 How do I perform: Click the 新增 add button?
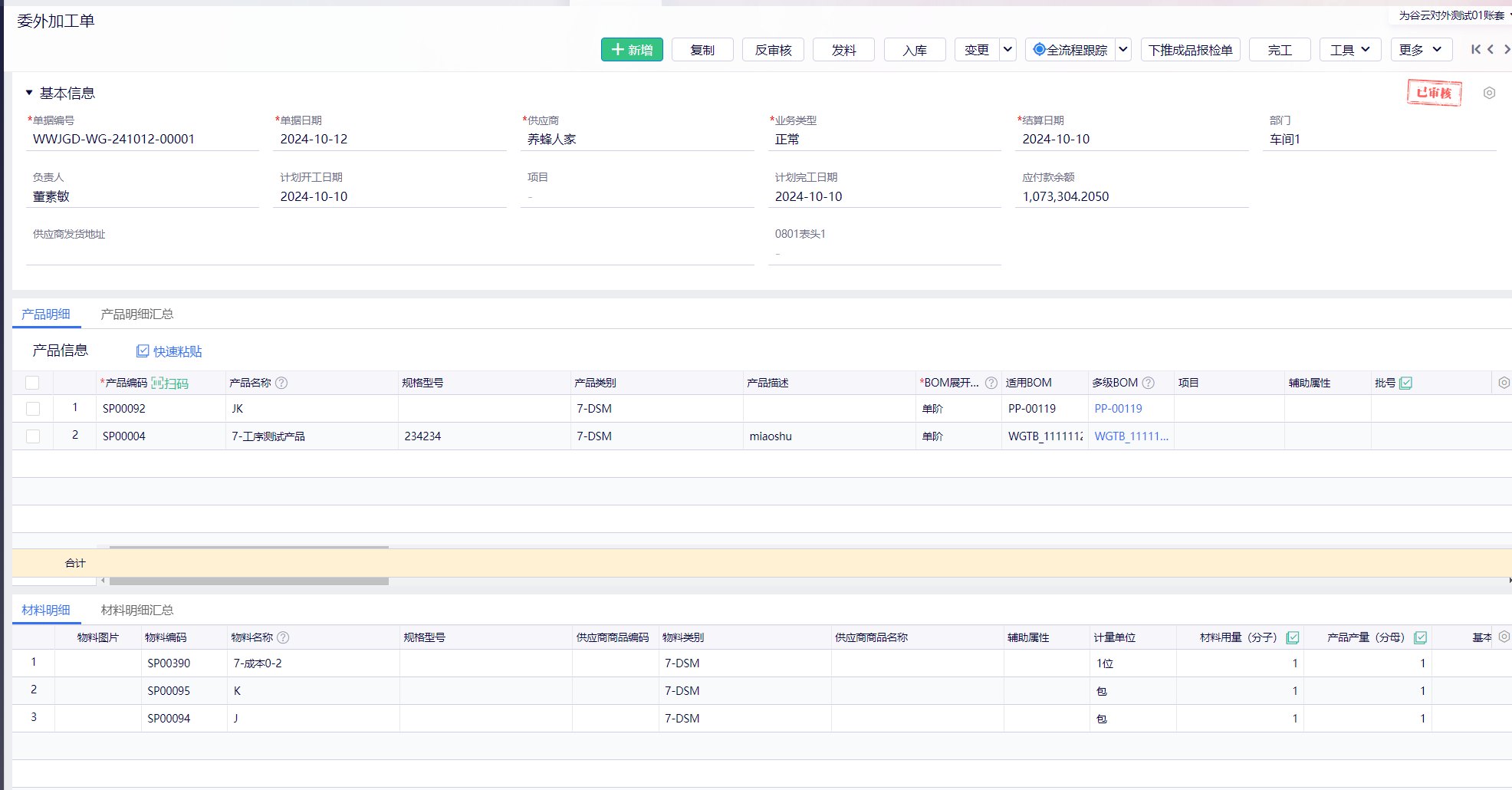[632, 50]
